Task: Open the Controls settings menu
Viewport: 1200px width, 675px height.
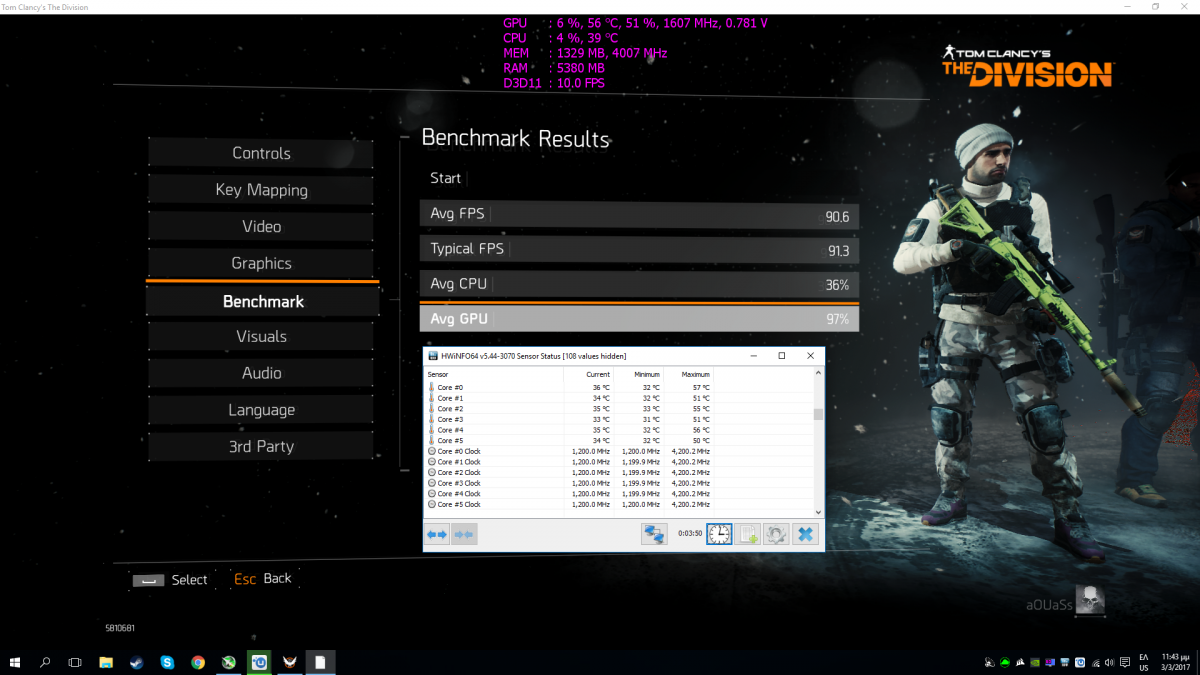Action: pyautogui.click(x=261, y=153)
